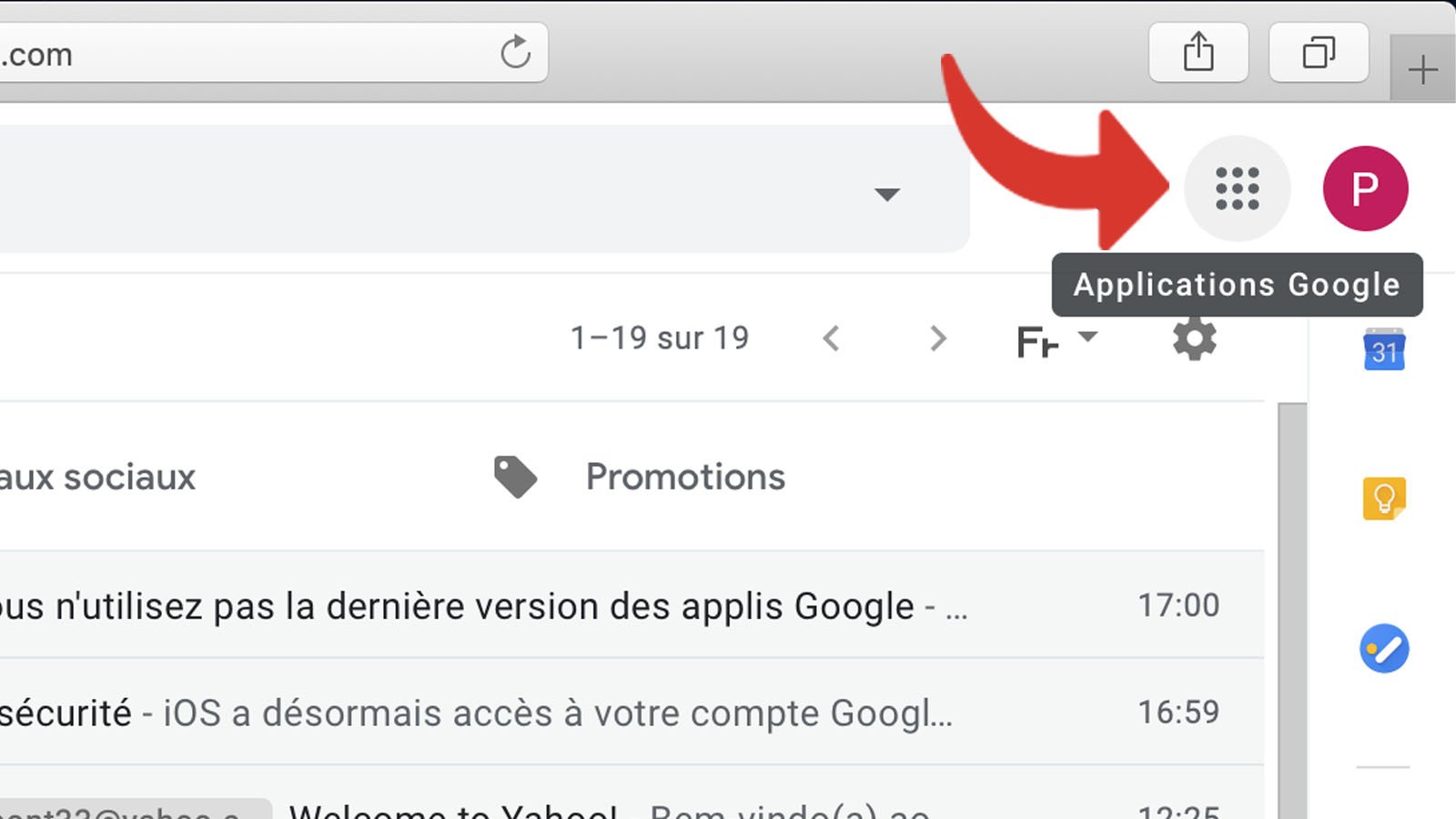Open the Welcome to Yahoo email
The width and height of the screenshot is (1456, 819).
(546, 805)
